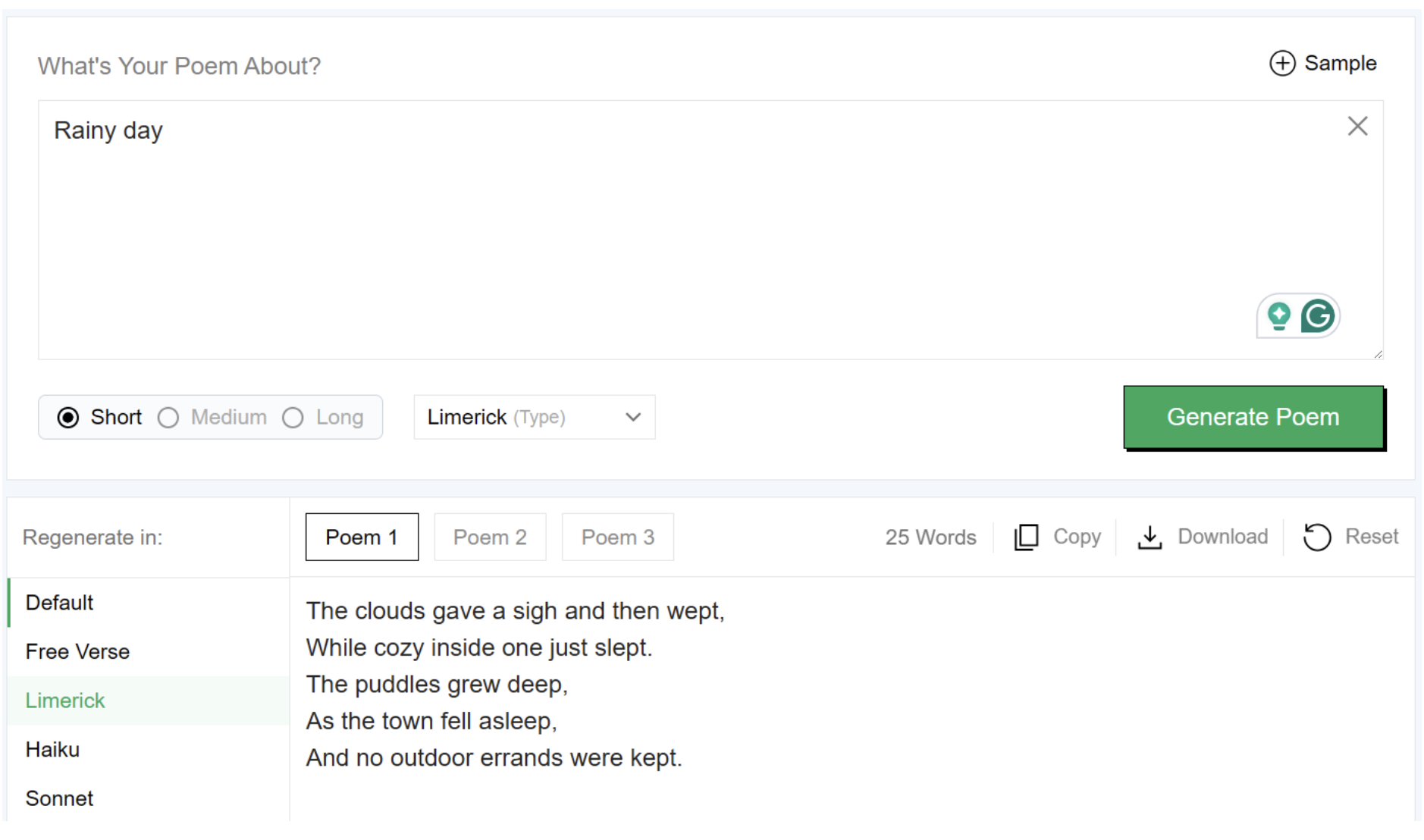1424x840 pixels.
Task: Click the Download arrow icon
Action: [1150, 537]
